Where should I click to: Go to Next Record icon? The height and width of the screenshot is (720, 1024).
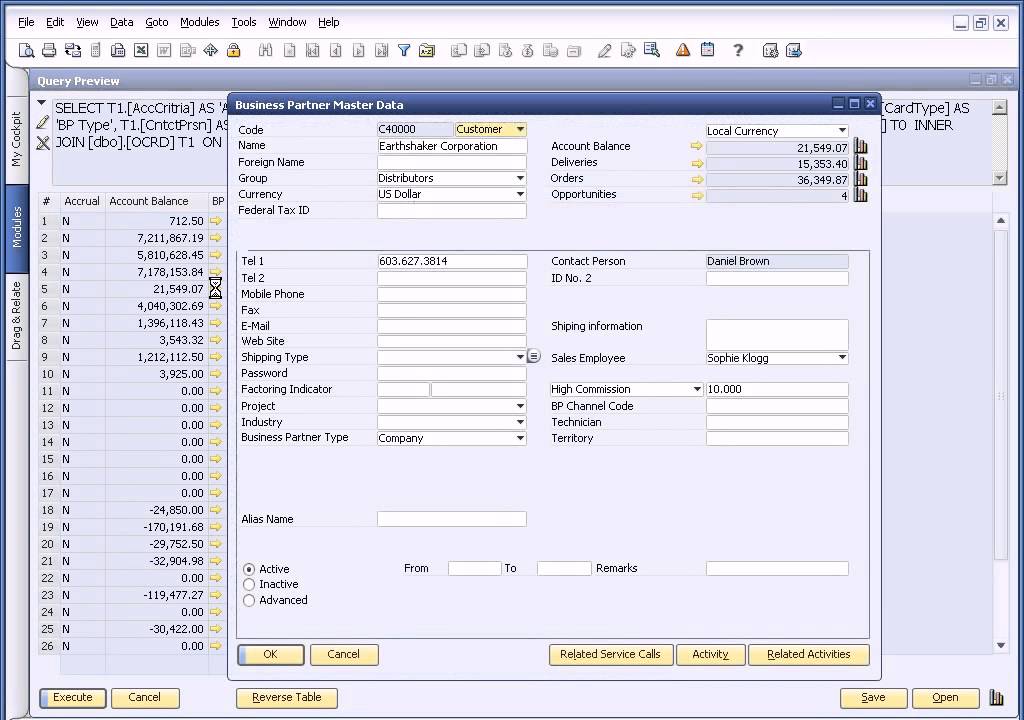359,50
